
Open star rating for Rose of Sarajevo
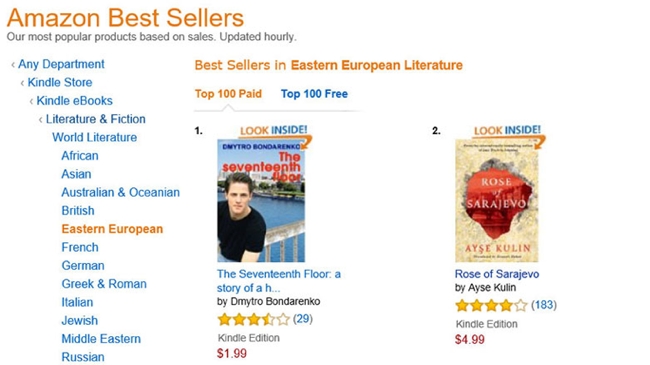[491, 306]
